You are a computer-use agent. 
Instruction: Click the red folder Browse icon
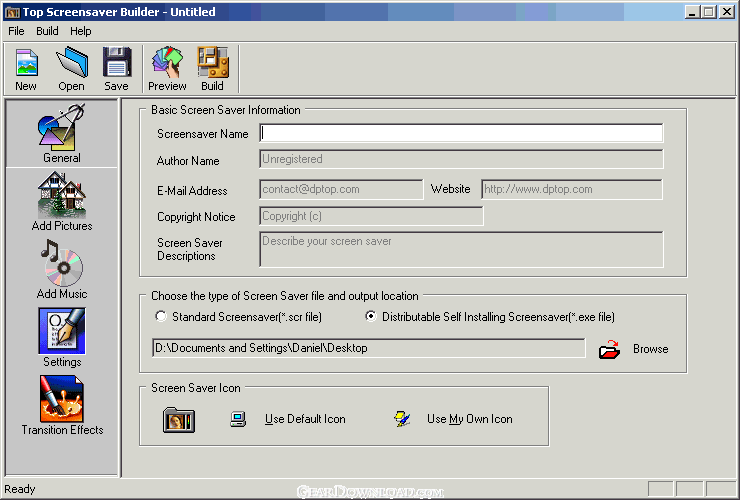pos(609,349)
